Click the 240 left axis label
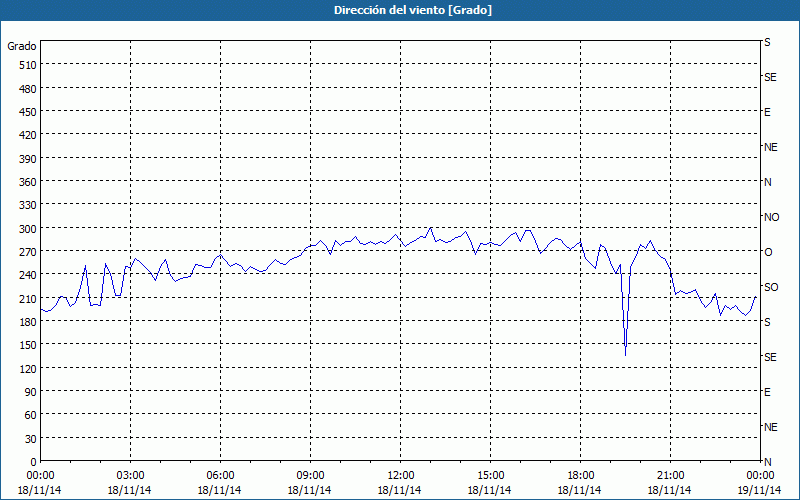The height and width of the screenshot is (500, 800). (28, 275)
